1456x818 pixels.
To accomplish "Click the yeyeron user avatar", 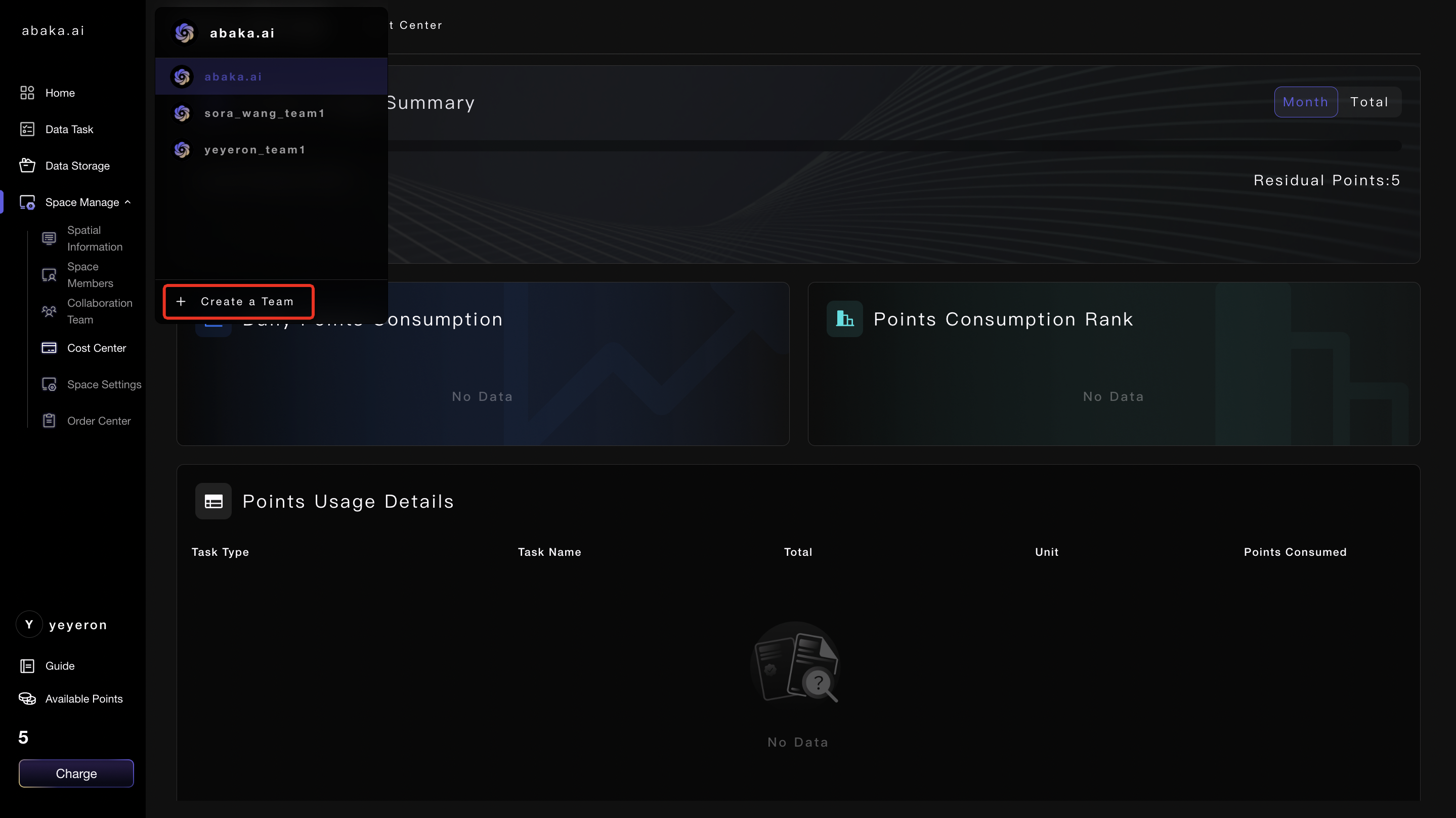I will (29, 625).
